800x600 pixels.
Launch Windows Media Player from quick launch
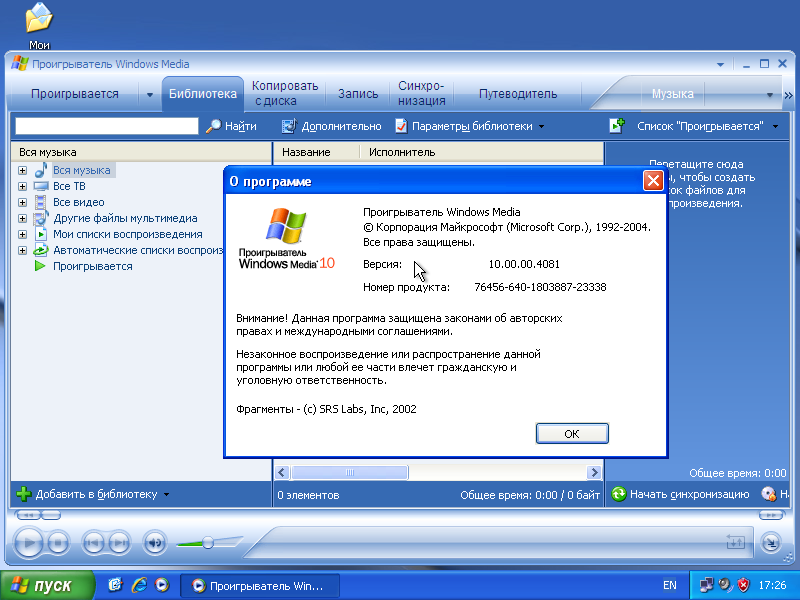click(162, 585)
